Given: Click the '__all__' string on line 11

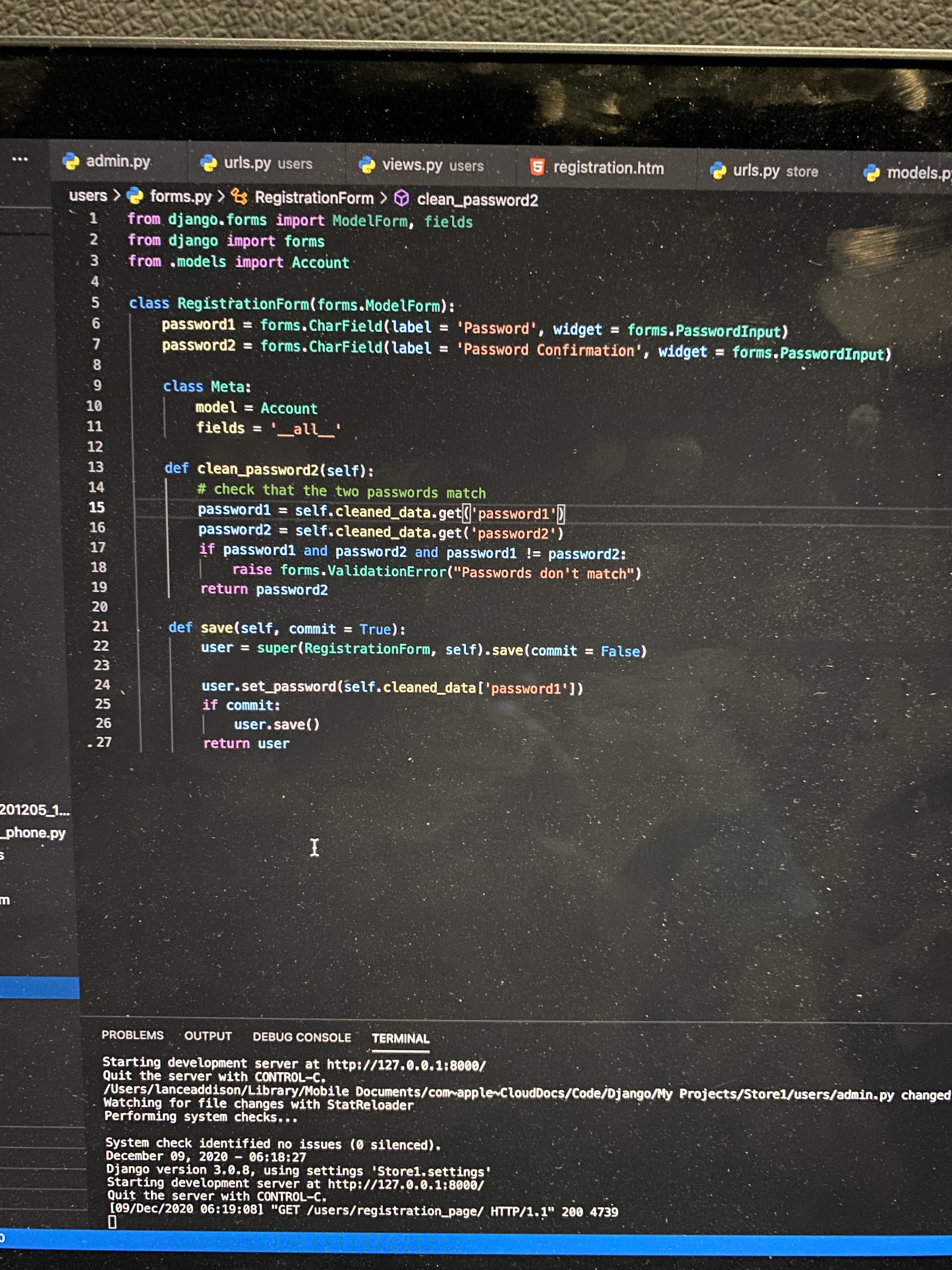Looking at the screenshot, I should point(306,428).
